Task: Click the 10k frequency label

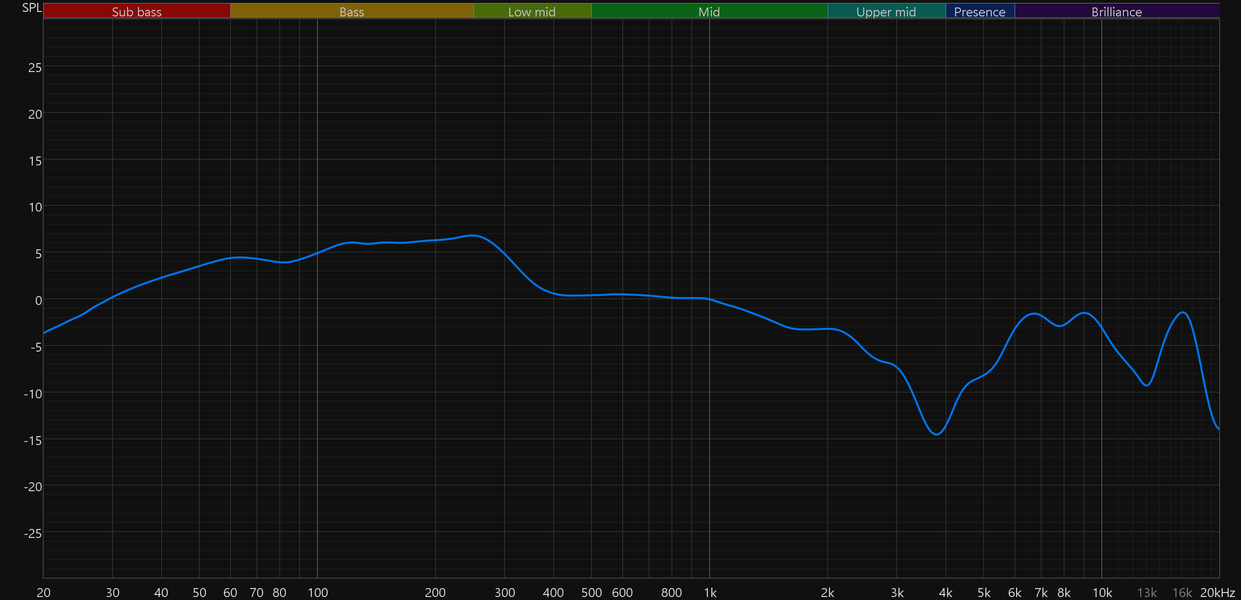Action: click(x=1102, y=592)
